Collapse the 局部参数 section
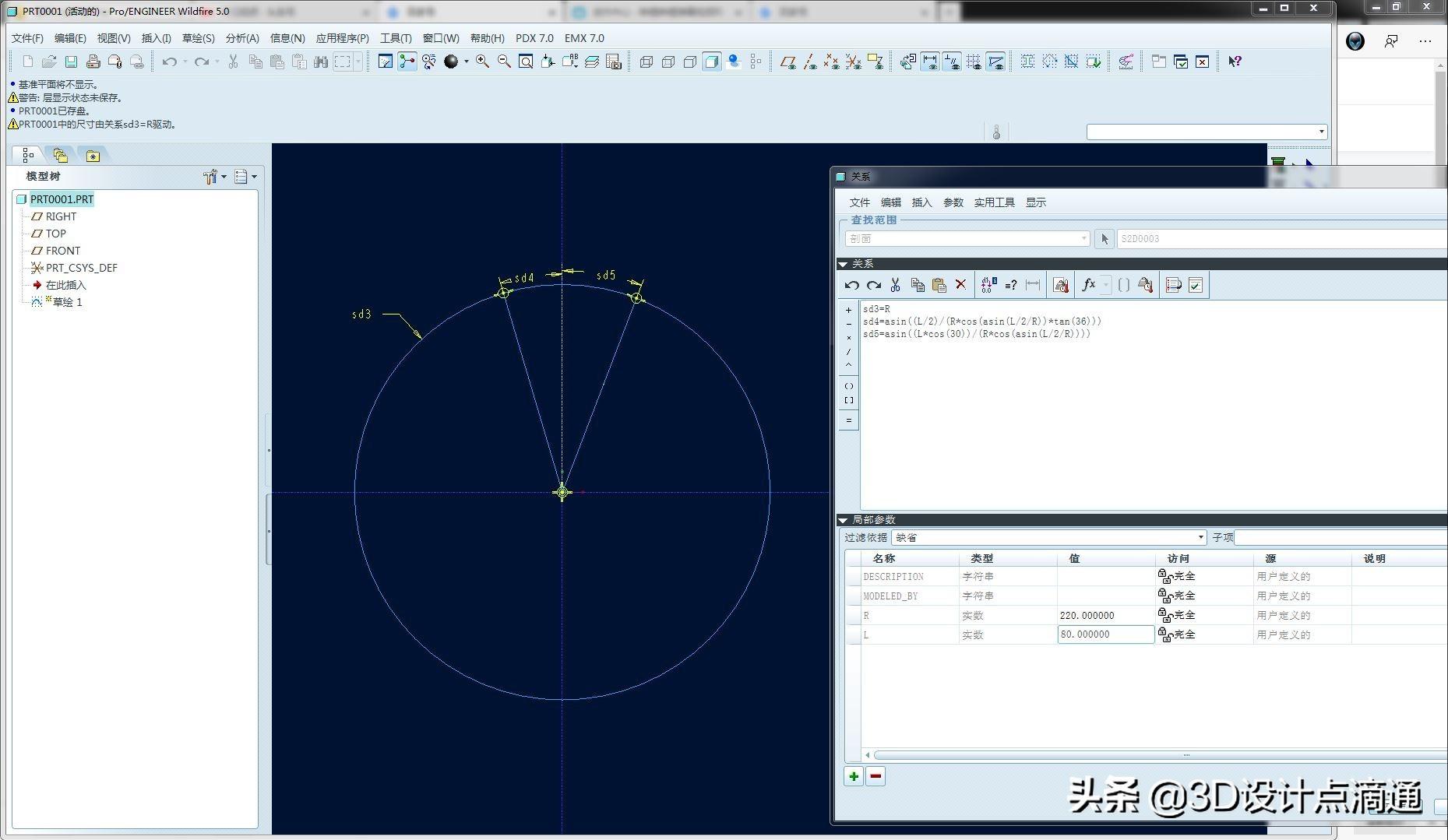 point(843,520)
